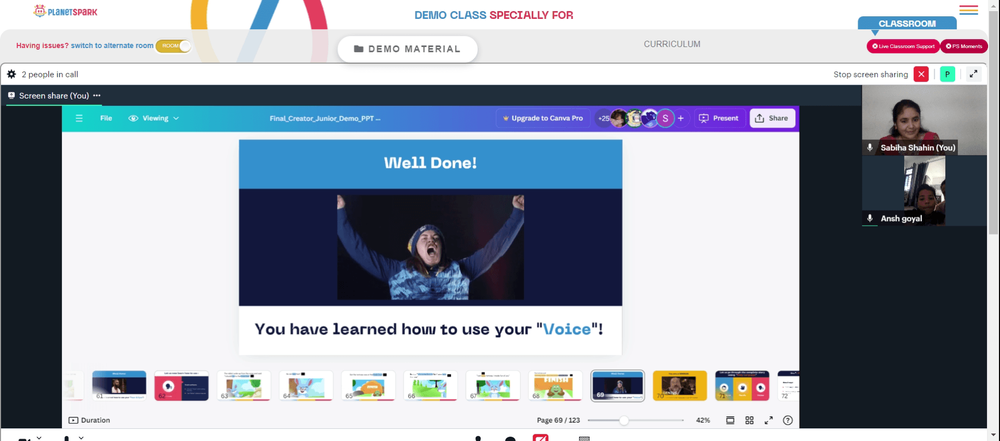Click the dark blue collaborator avatar before S
This screenshot has height=441, width=1000.
click(650, 118)
